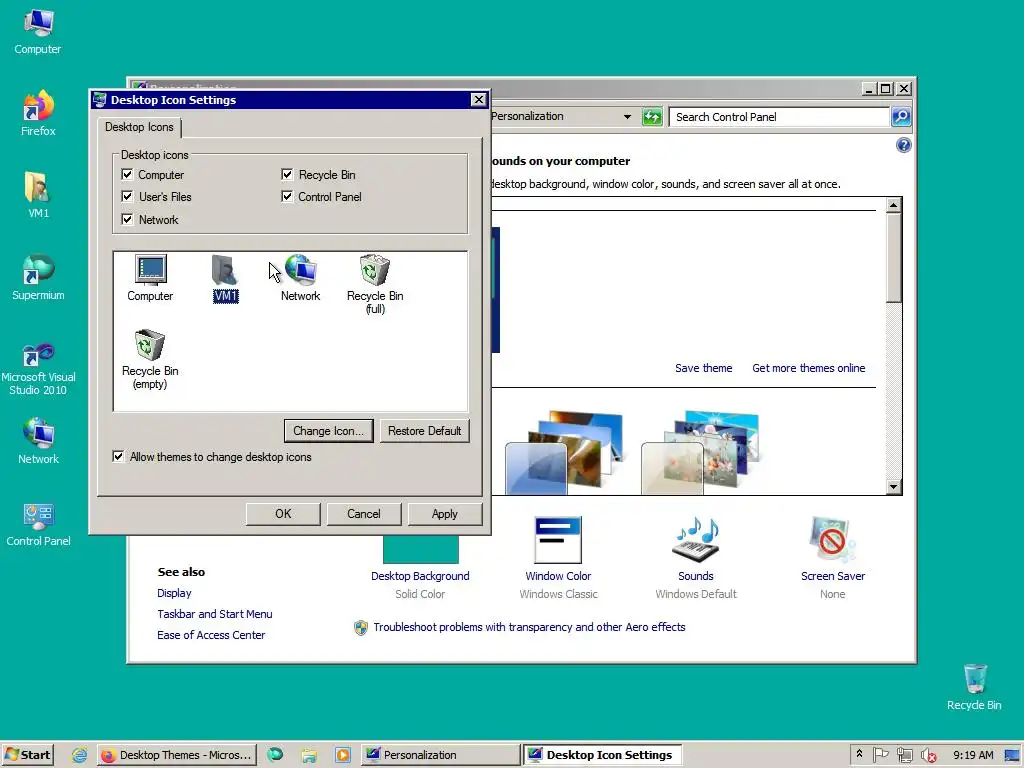Open the address bar dropdown arrow in Personalization
The image size is (1024, 768).
click(x=627, y=117)
